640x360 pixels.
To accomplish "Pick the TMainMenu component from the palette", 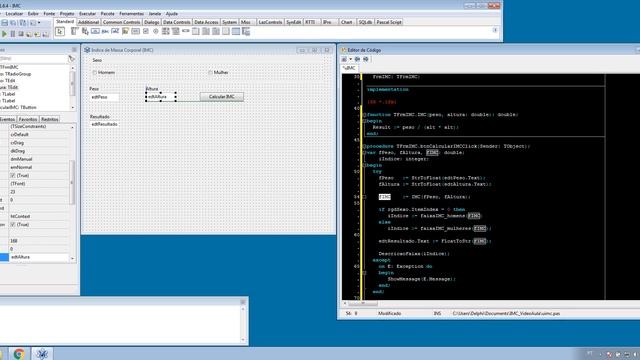I will [x=74, y=31].
